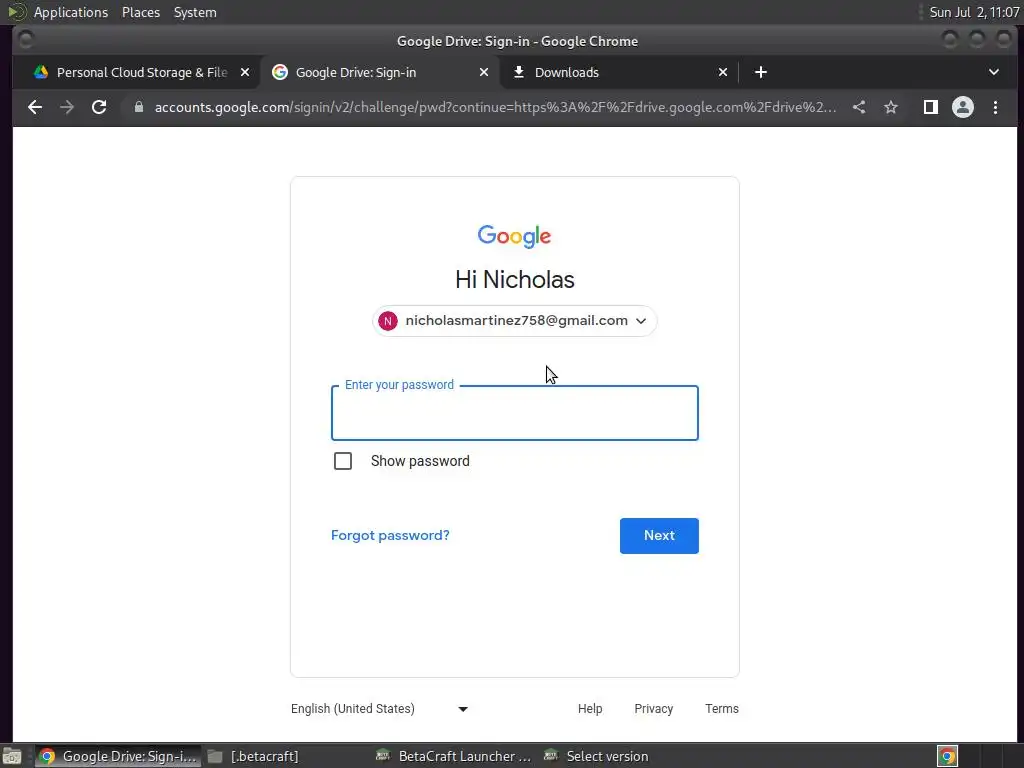Screen dimensions: 1024x768
Task: Open the tab search chevron in Chrome
Action: tap(994, 72)
